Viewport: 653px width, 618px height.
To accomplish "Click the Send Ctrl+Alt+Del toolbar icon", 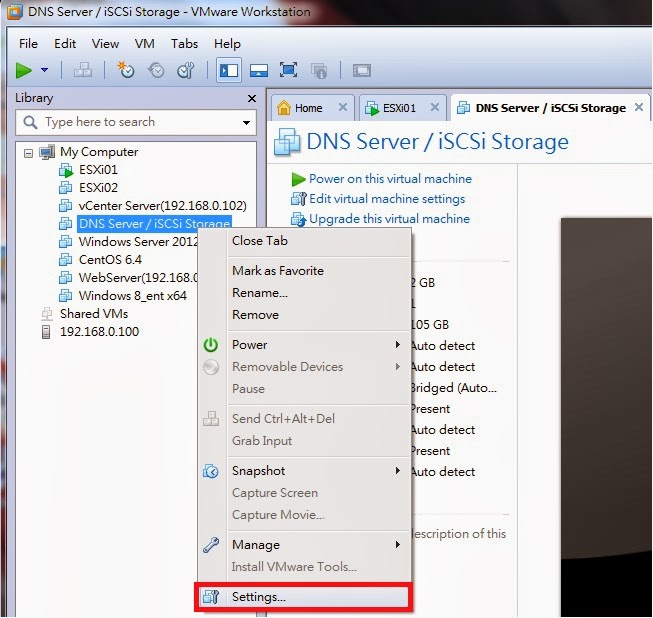I will [83, 70].
